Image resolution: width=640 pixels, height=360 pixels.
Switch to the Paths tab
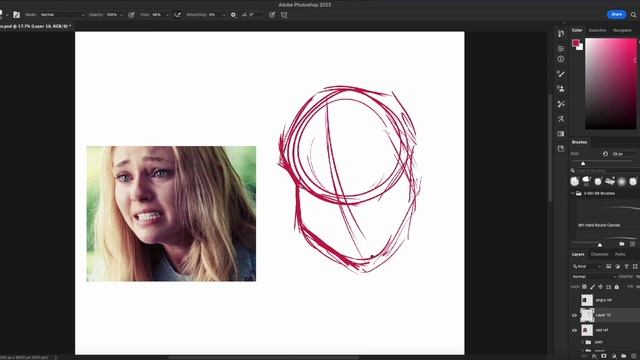pos(620,254)
